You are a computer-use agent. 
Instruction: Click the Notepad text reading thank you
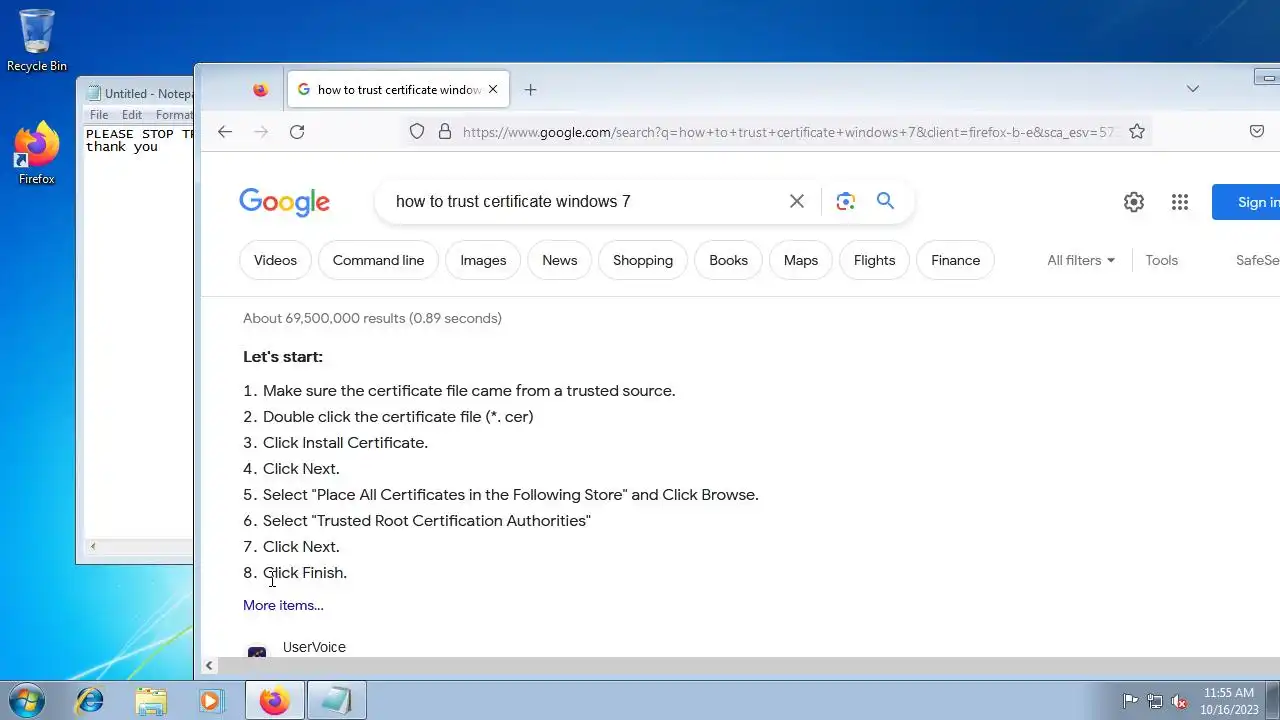point(122,147)
